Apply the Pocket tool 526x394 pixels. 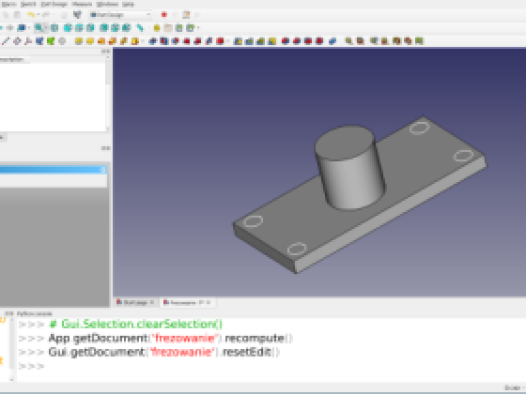click(153, 41)
